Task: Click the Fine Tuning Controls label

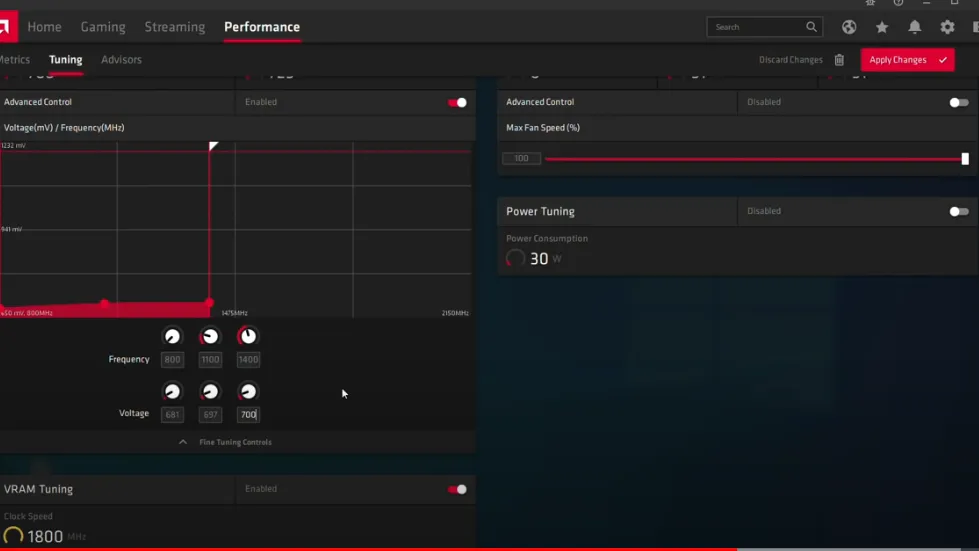Action: 235,442
